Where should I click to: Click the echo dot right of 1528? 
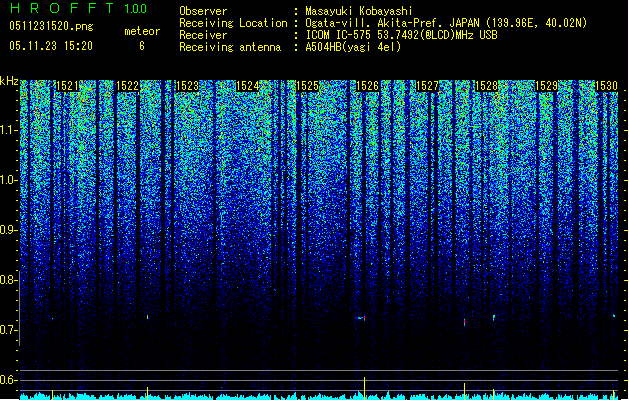click(494, 317)
